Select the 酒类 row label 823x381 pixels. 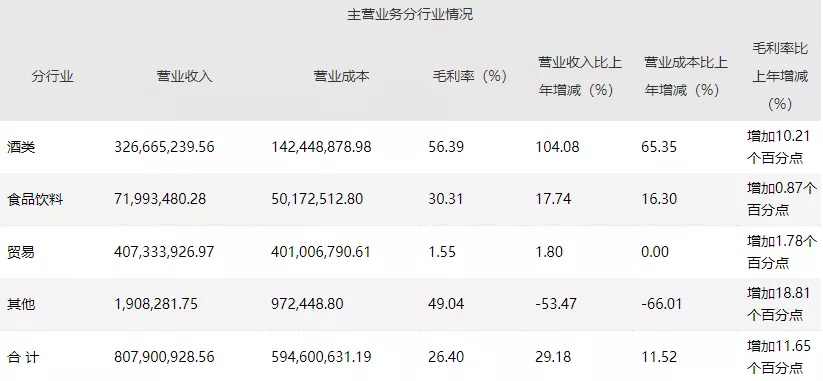[x=22, y=147]
